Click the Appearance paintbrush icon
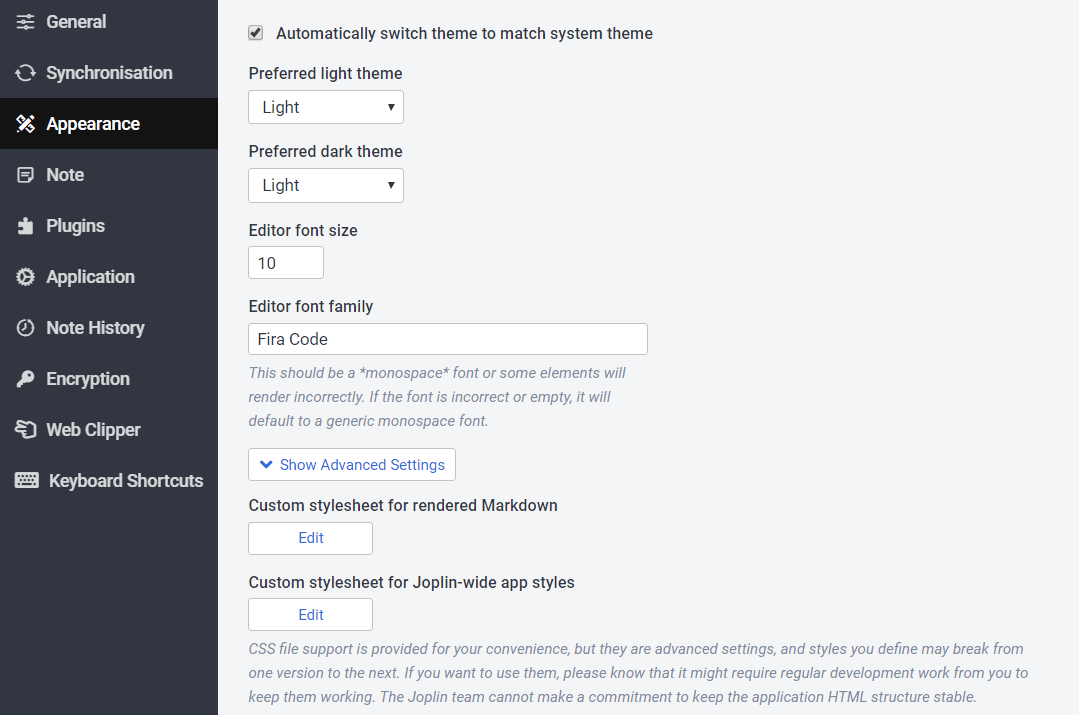The width and height of the screenshot is (1079, 715). tap(25, 124)
